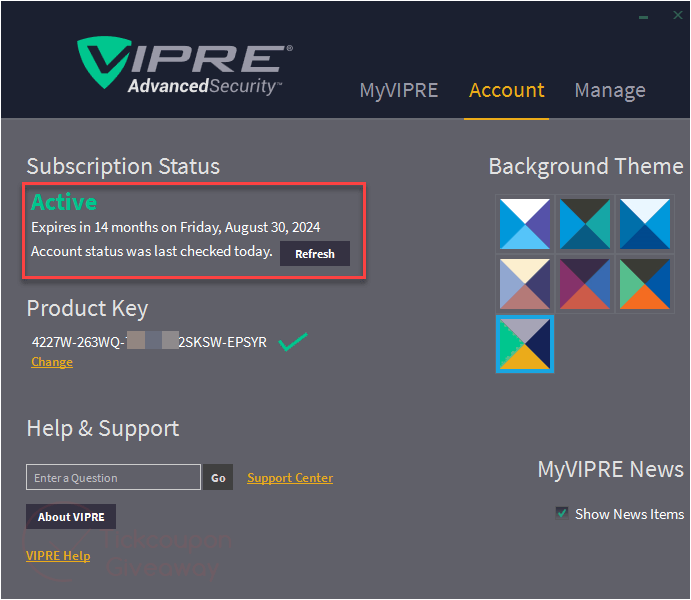
Task: Click the green Active status text
Action: tap(64, 202)
